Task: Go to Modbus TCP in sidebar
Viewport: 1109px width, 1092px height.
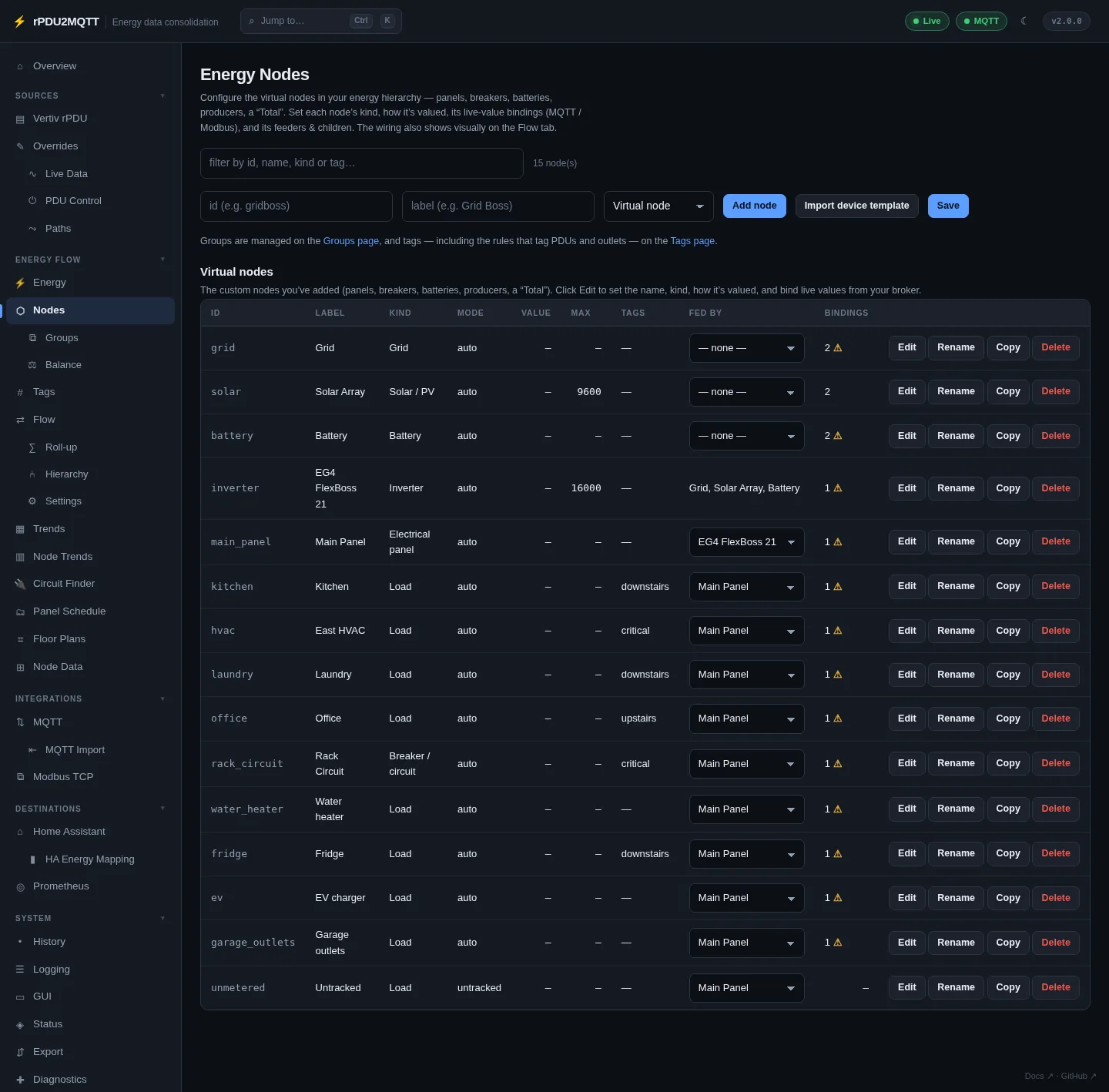Action: (x=91, y=777)
